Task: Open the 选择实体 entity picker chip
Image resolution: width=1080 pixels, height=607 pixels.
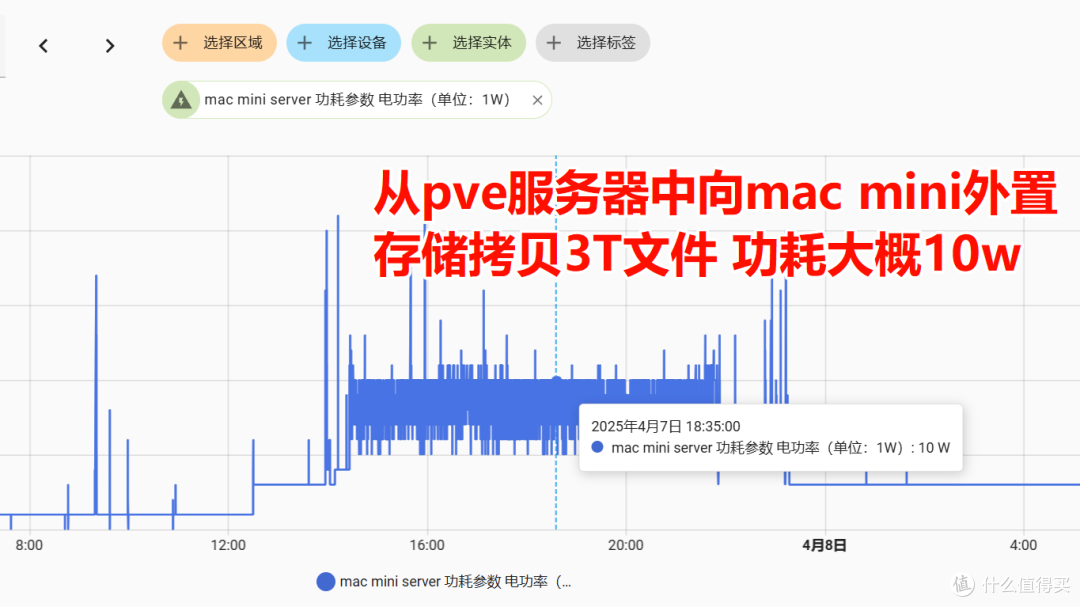Action: 468,43
